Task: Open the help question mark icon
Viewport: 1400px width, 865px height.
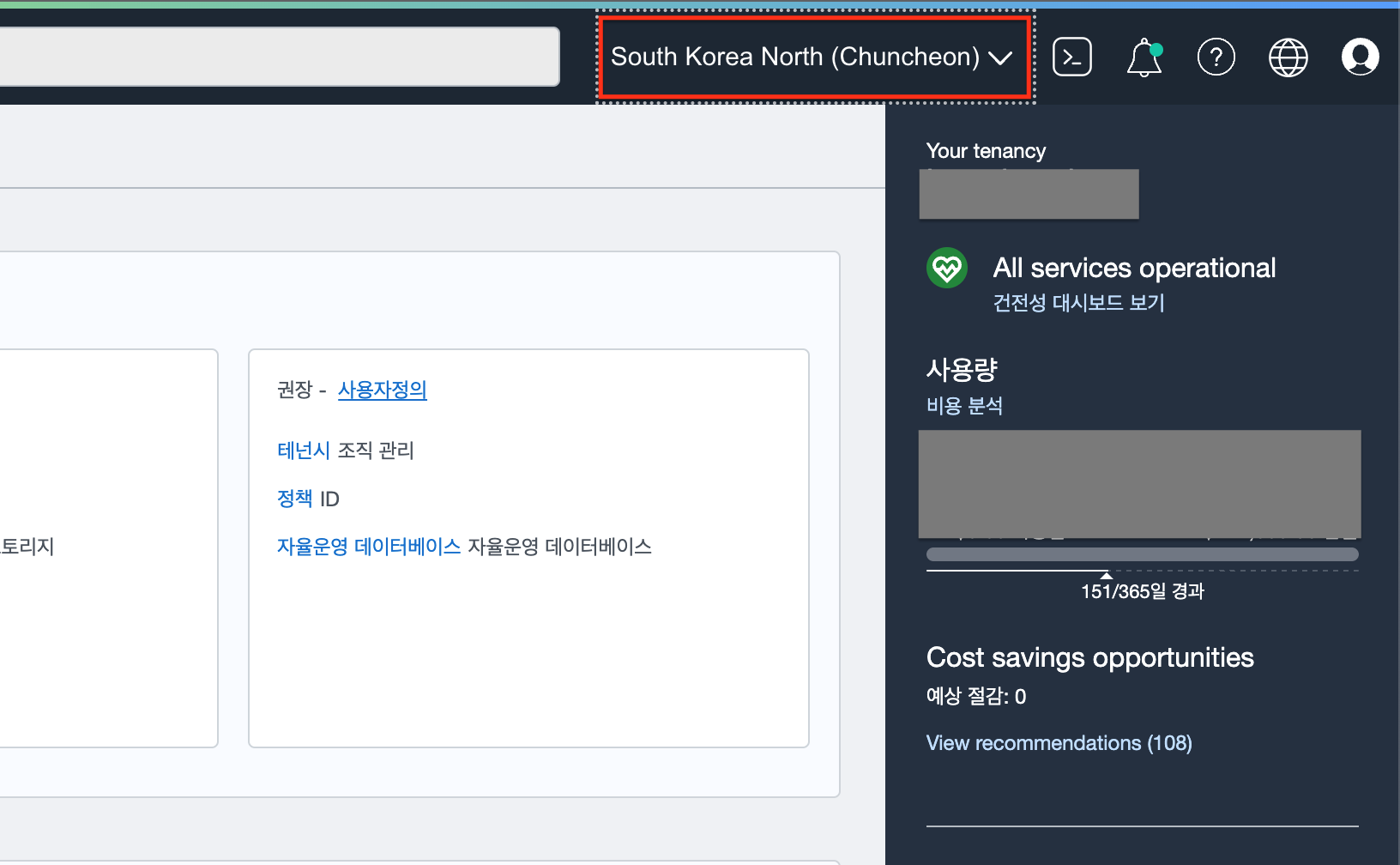Action: [x=1216, y=57]
